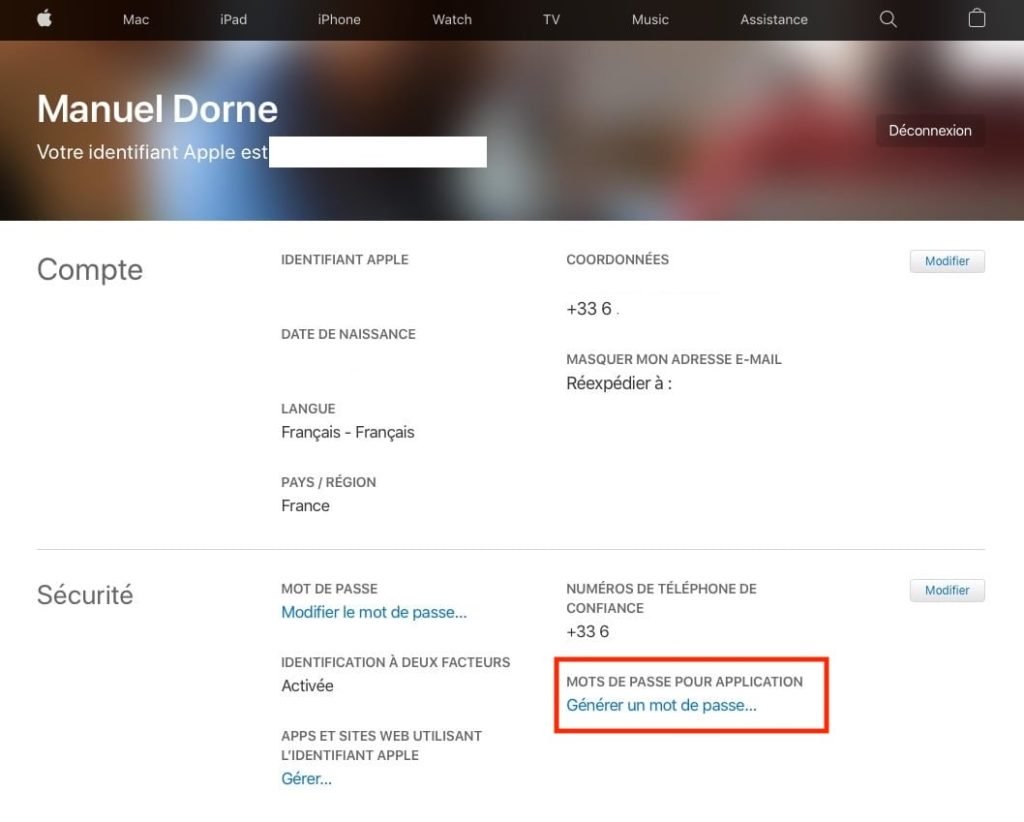Open the shopping bag icon
The height and width of the screenshot is (822, 1024).
click(x=976, y=18)
